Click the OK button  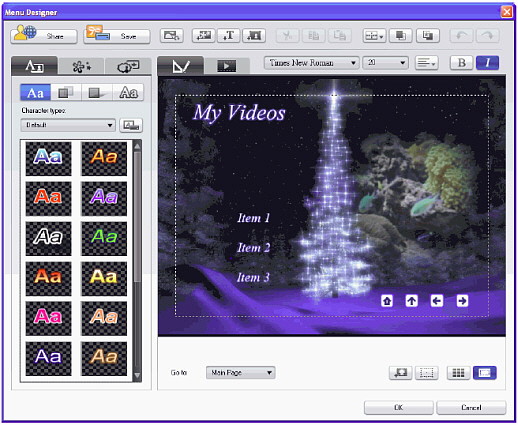pos(398,407)
